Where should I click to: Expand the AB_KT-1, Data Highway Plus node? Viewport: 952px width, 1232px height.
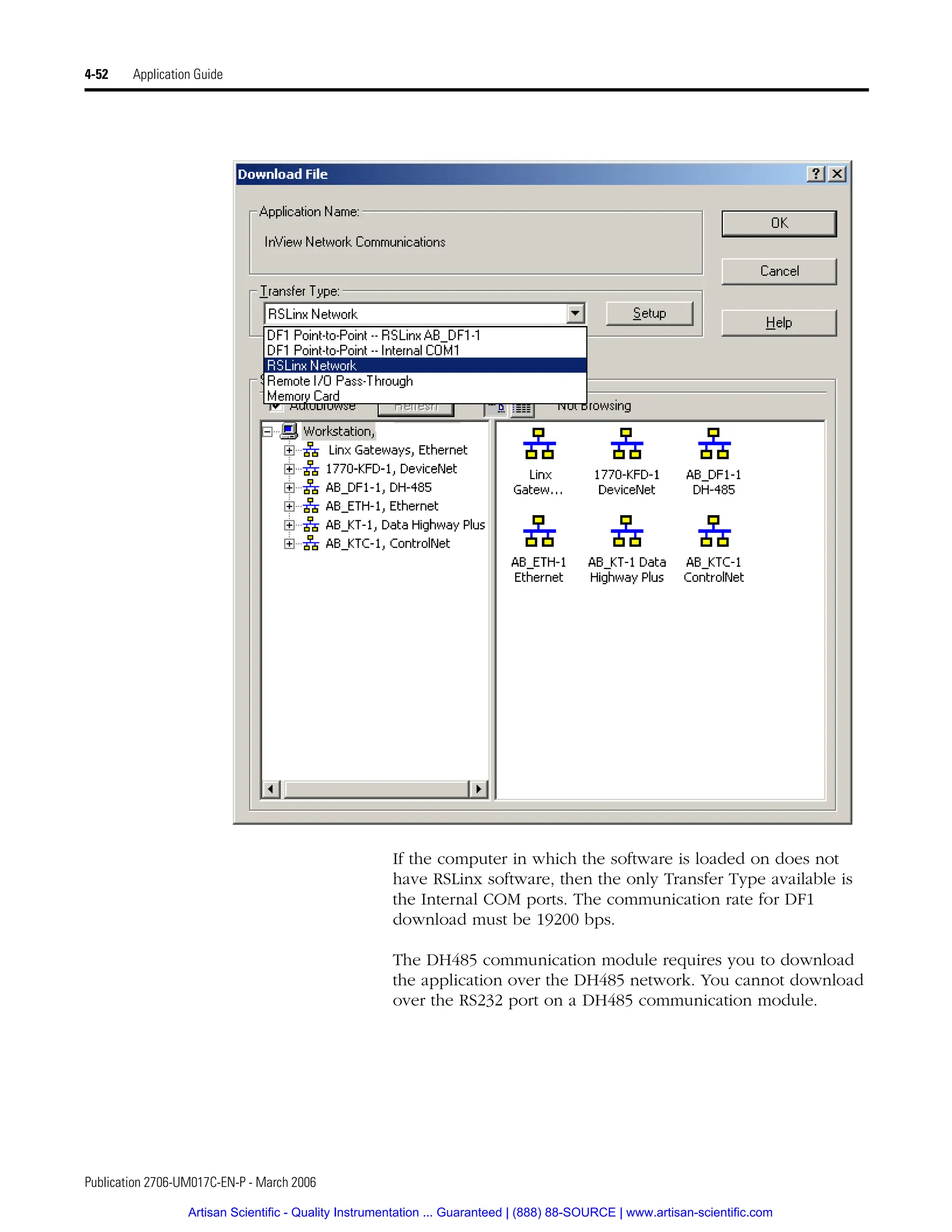(x=289, y=525)
